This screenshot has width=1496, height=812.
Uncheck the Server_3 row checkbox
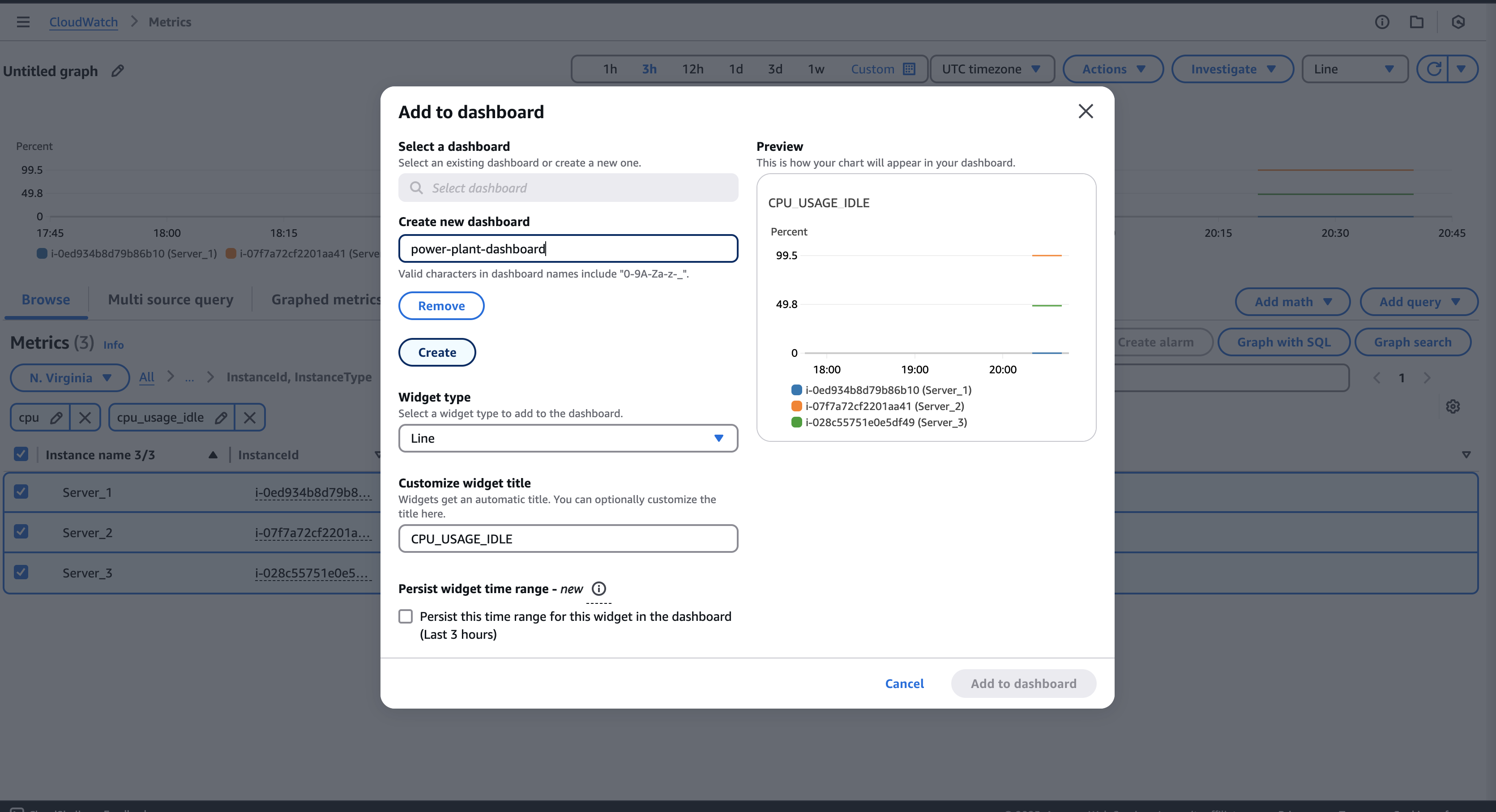pyautogui.click(x=21, y=572)
